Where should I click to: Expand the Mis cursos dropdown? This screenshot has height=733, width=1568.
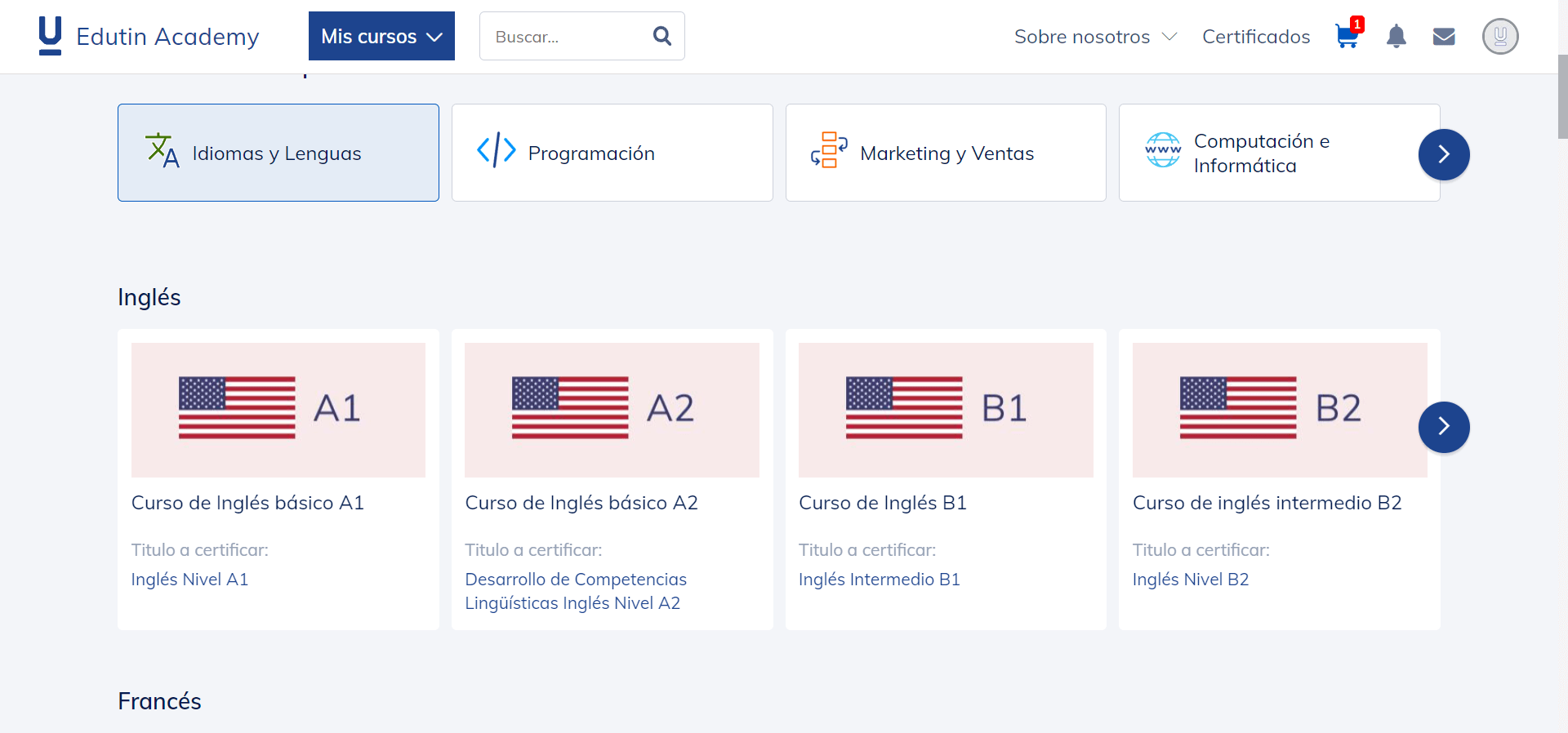pos(381,36)
